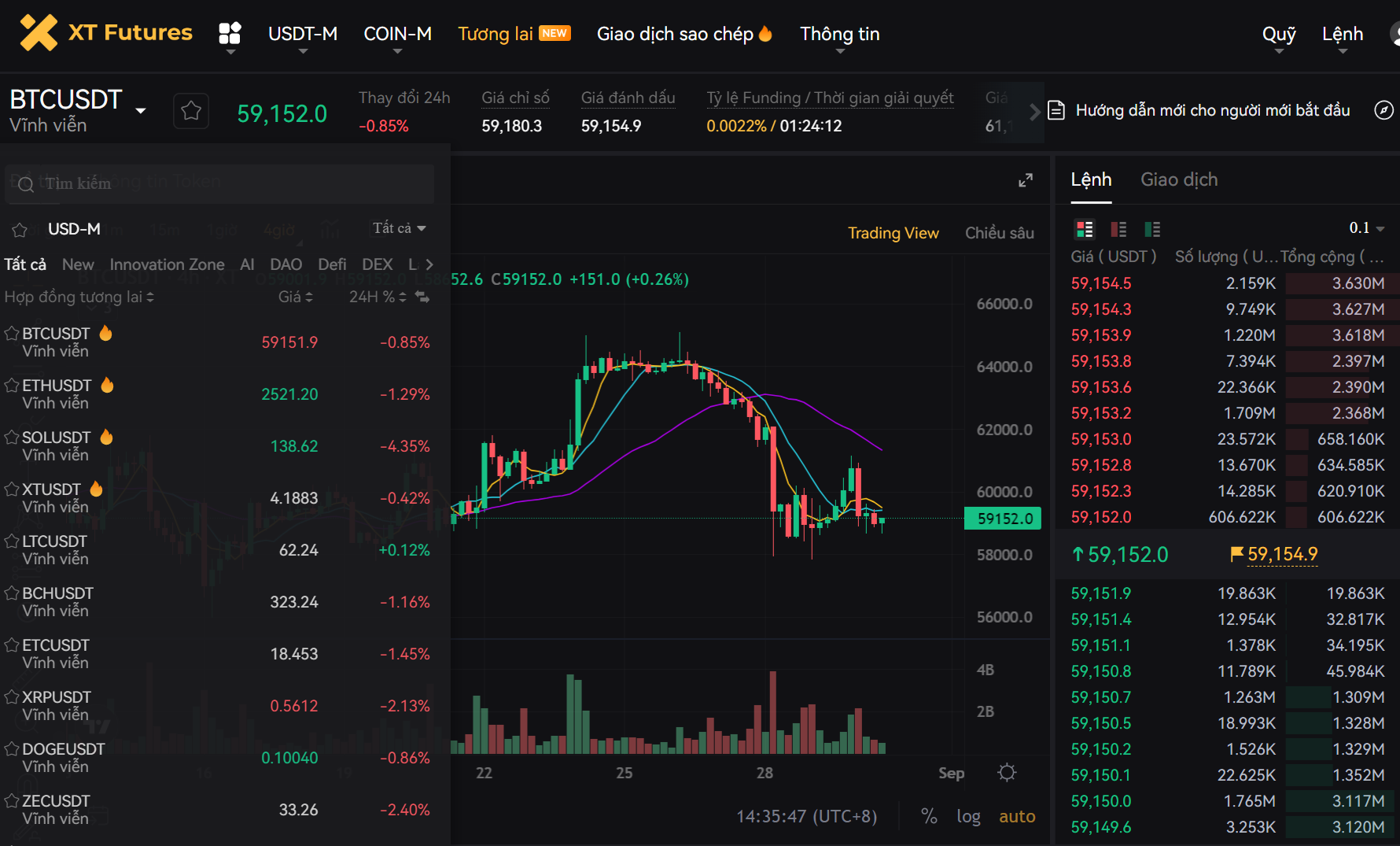Open Tương lai menu item
The width and height of the screenshot is (1400, 846).
click(x=496, y=34)
